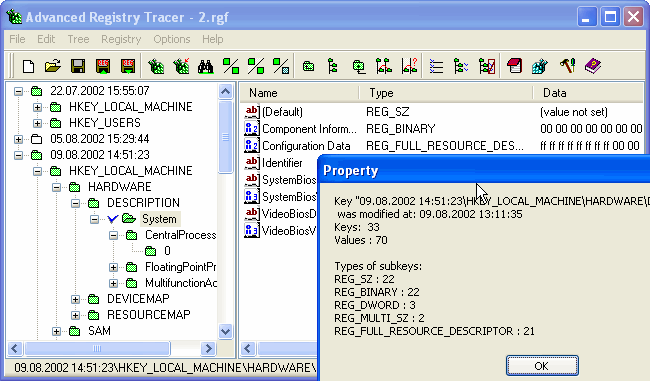Screen dimensions: 650x381
Task: Click the REG icon with the down arrow
Action: point(128,66)
